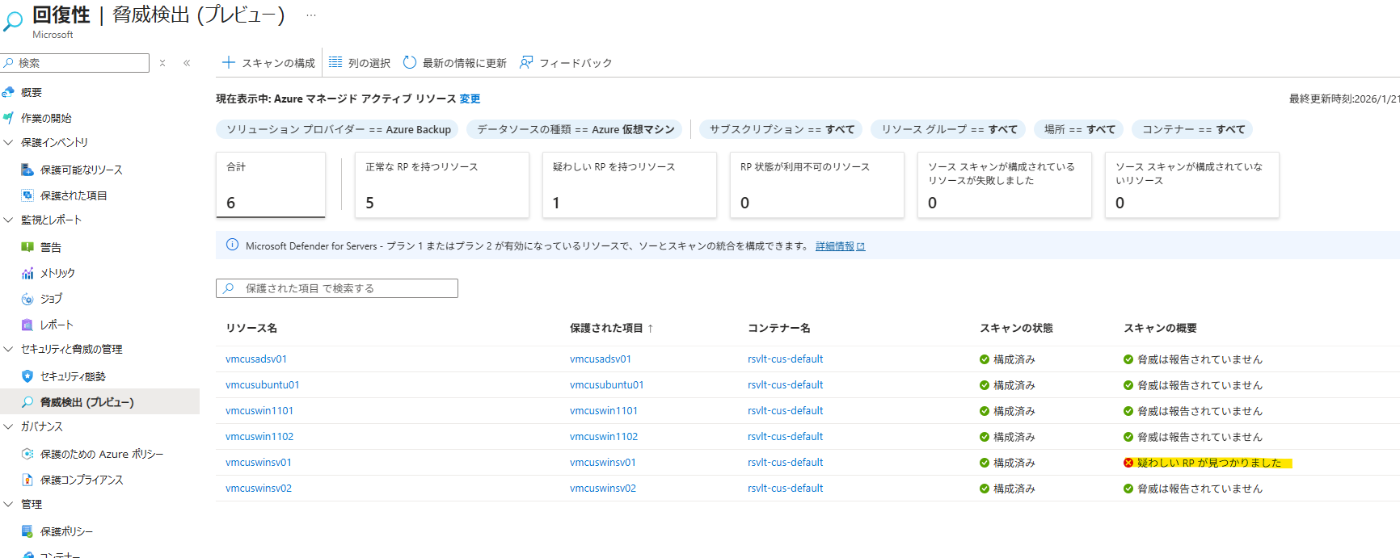1400x558 pixels.
Task: Click the 保護コンプライアンス icon
Action: coord(28,480)
